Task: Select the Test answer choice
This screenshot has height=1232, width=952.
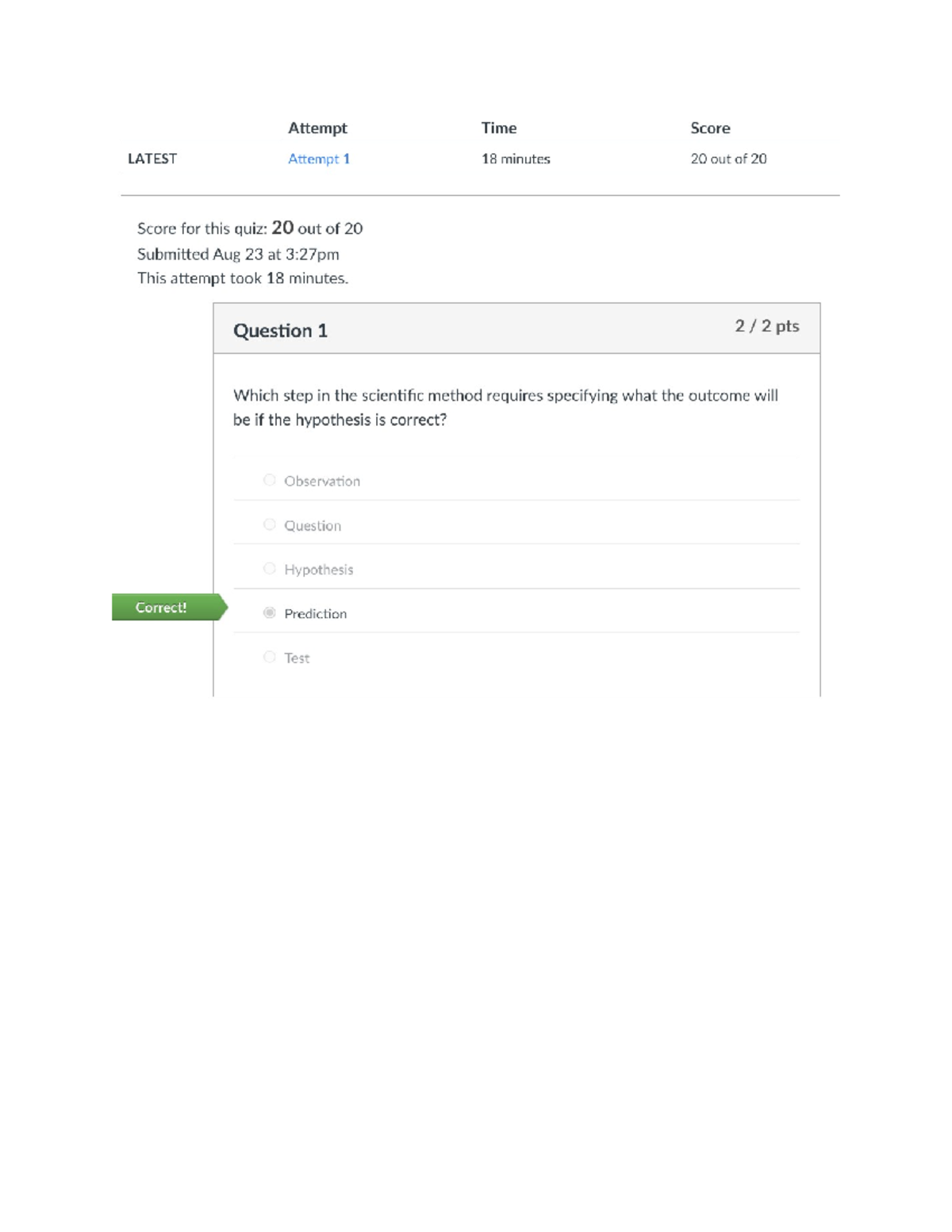Action: (x=270, y=656)
